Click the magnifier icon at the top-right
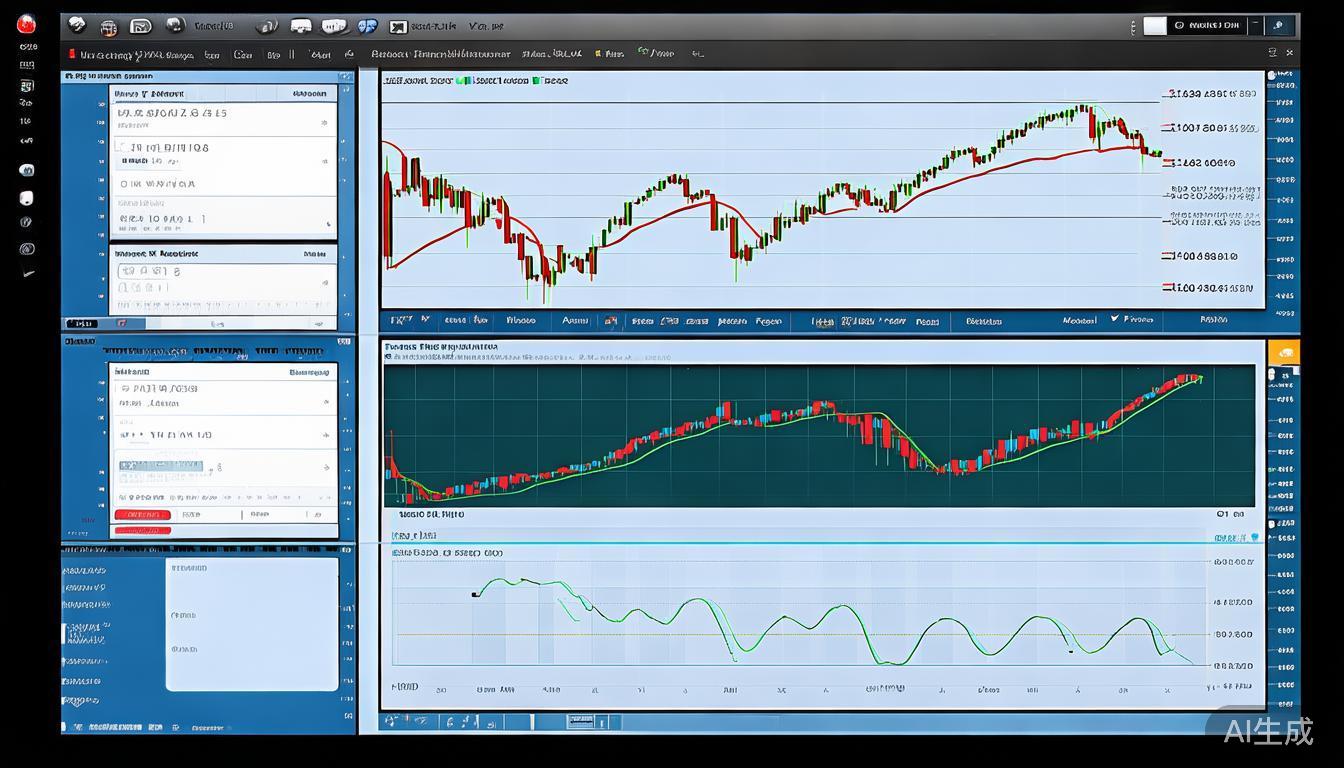The image size is (1344, 768). 1279,26
